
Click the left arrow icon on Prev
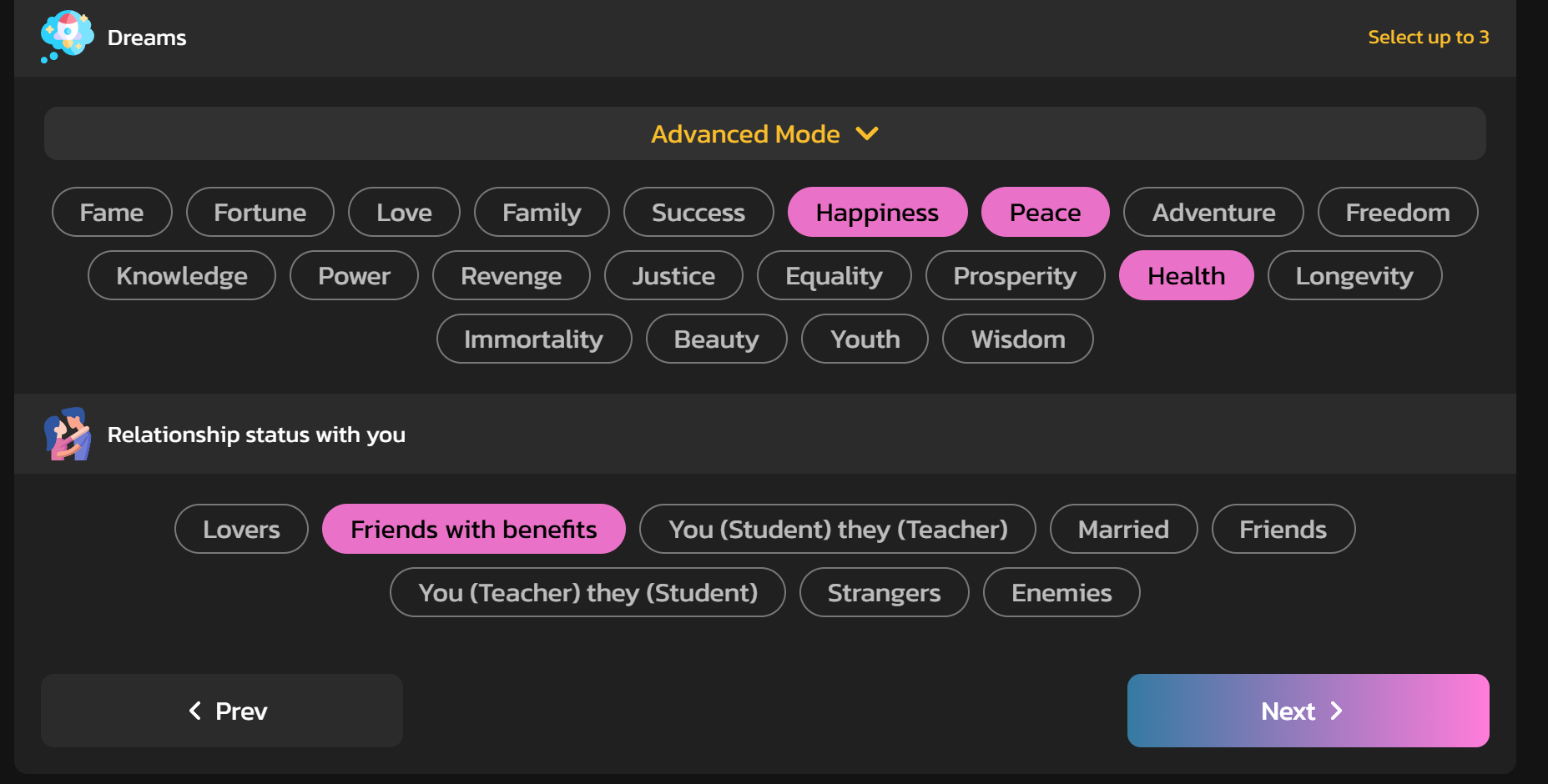click(195, 711)
